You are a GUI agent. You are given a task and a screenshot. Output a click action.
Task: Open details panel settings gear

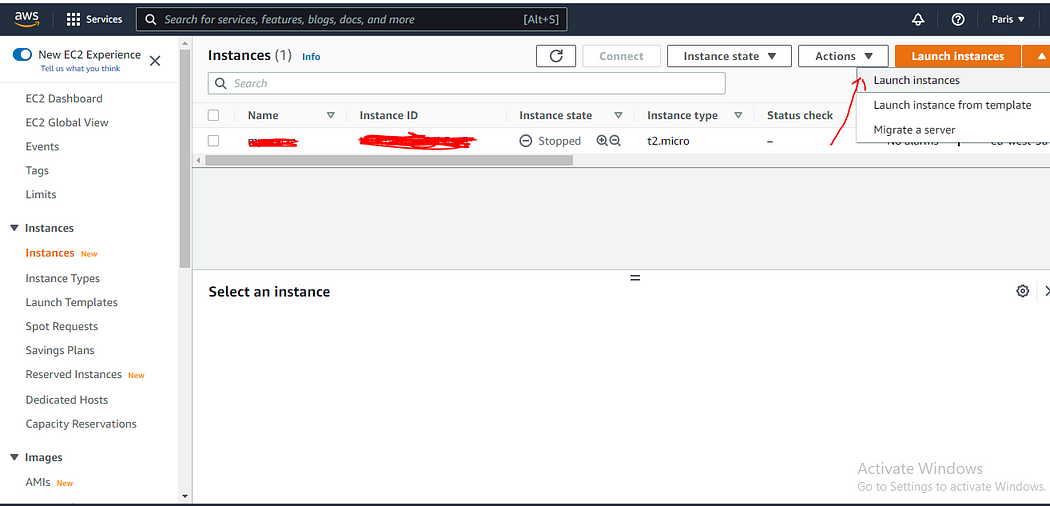(x=1022, y=291)
